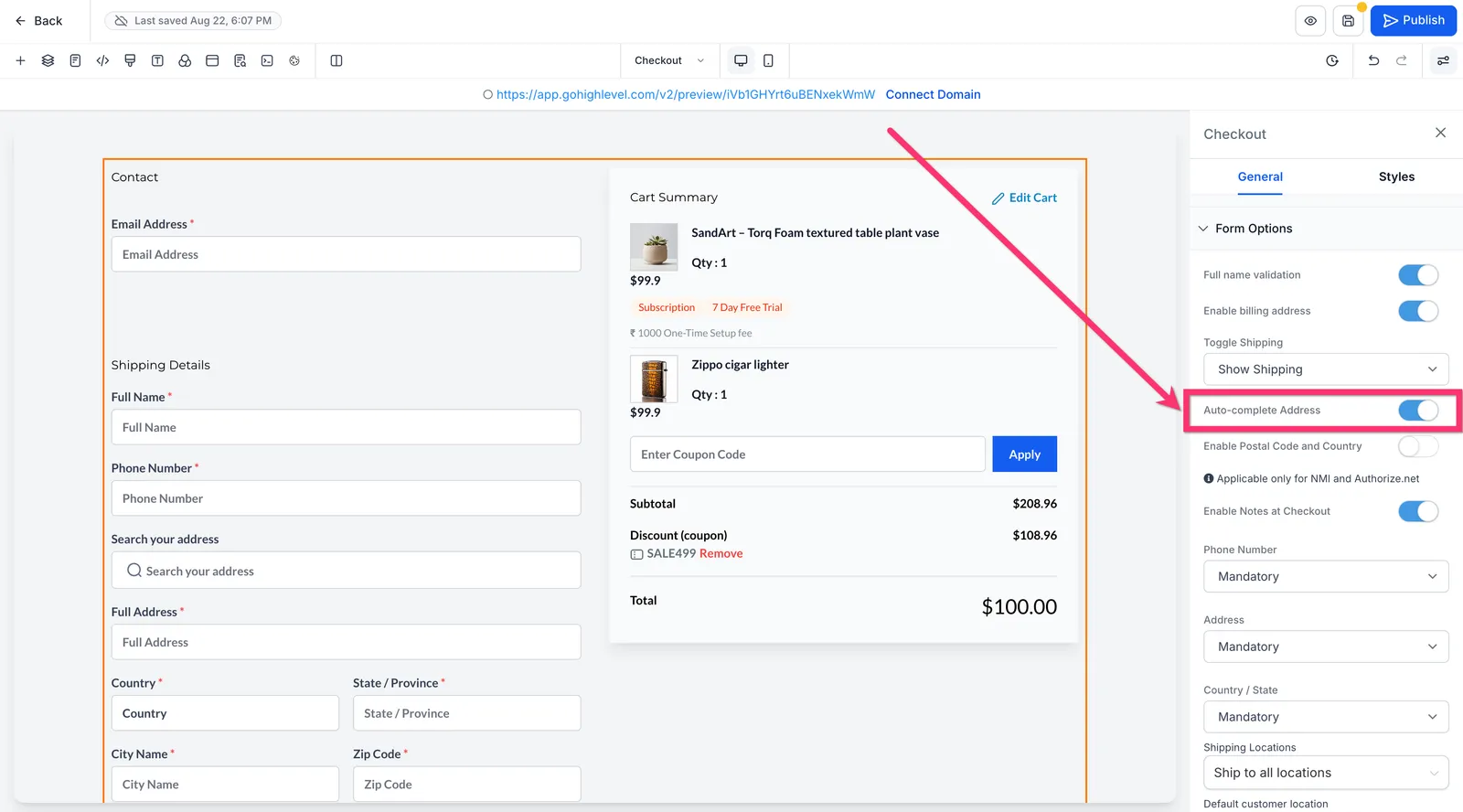Open the Country / State Mandatory dropdown
This screenshot has width=1463, height=812.
click(1326, 717)
